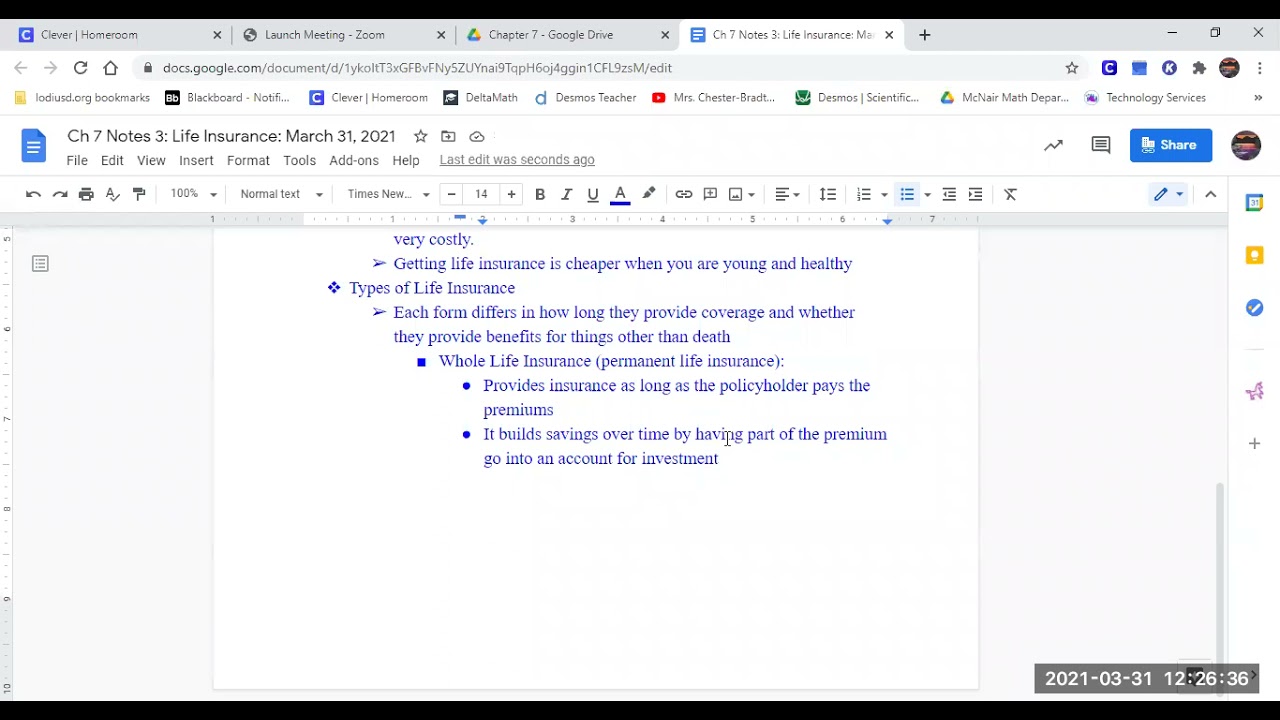Increase font size with plus button
The width and height of the screenshot is (1280, 720).
512,194
